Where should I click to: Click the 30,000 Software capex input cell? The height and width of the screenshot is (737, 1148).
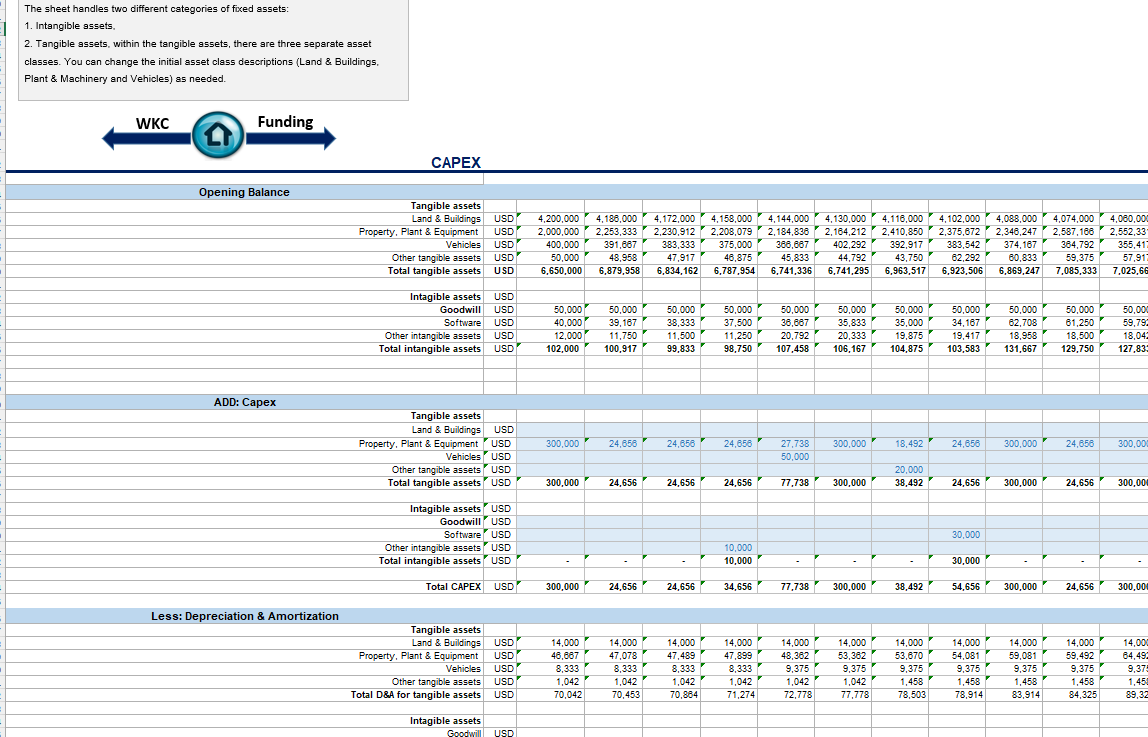(964, 535)
